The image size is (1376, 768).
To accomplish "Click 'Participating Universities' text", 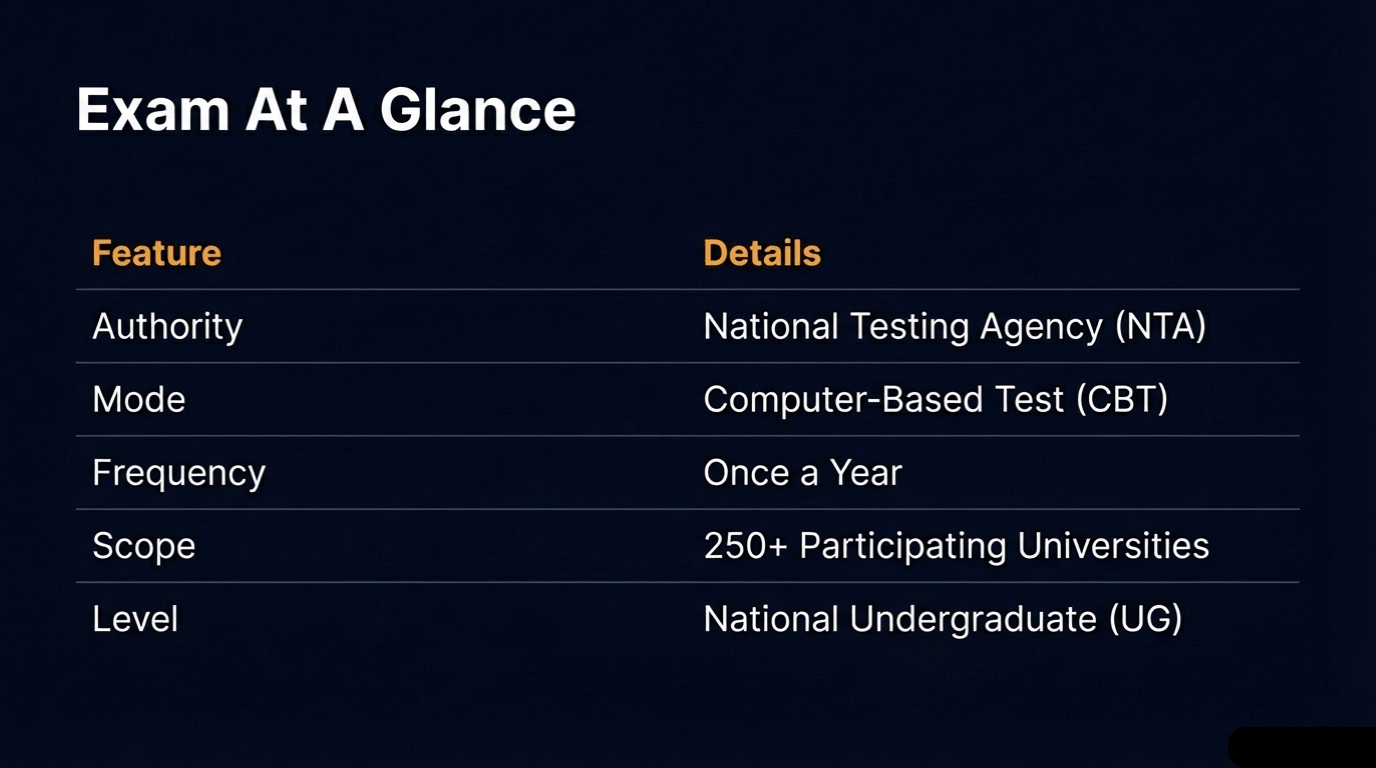I will [1004, 546].
